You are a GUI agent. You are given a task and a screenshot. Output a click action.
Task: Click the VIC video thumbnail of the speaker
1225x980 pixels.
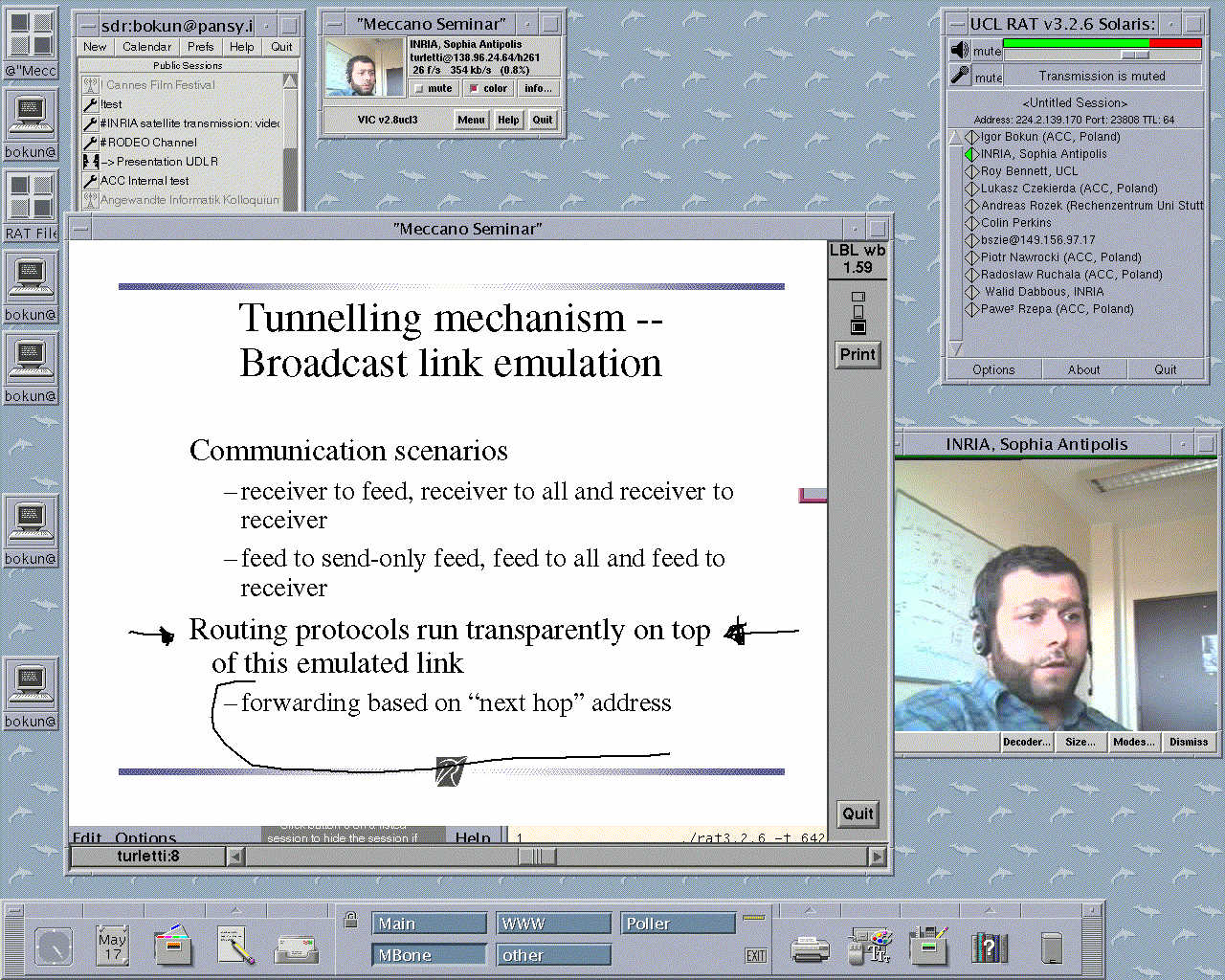(364, 68)
